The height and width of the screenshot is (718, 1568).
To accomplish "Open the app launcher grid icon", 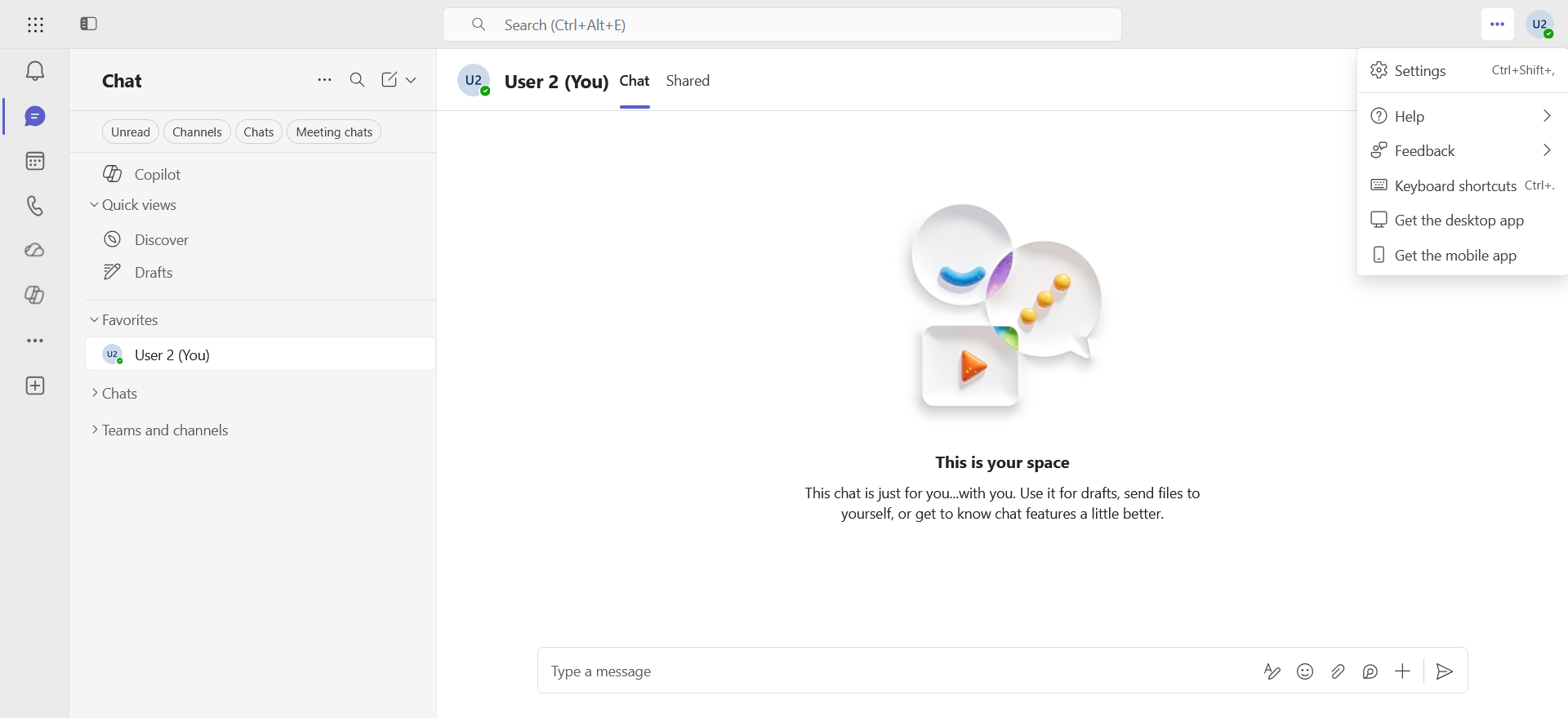I will pyautogui.click(x=35, y=25).
